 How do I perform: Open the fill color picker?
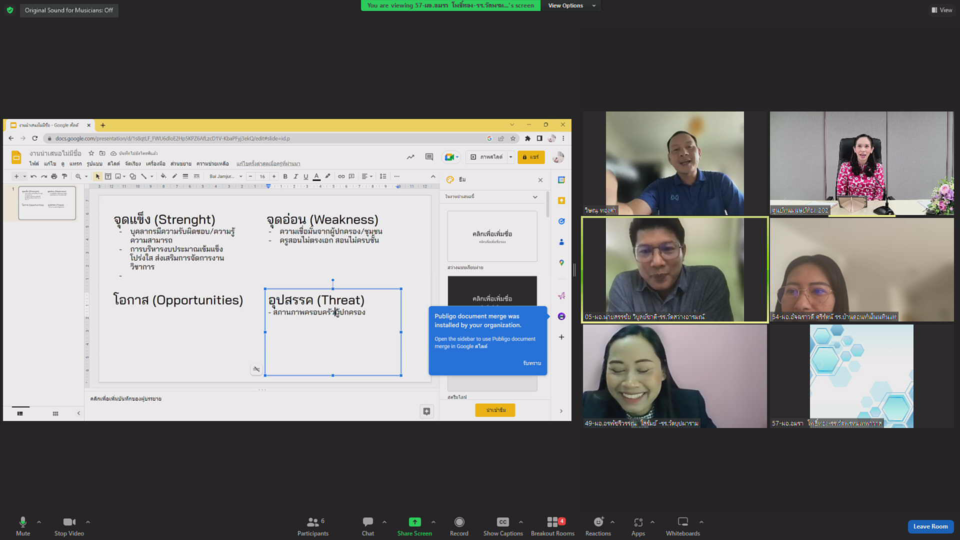point(163,176)
